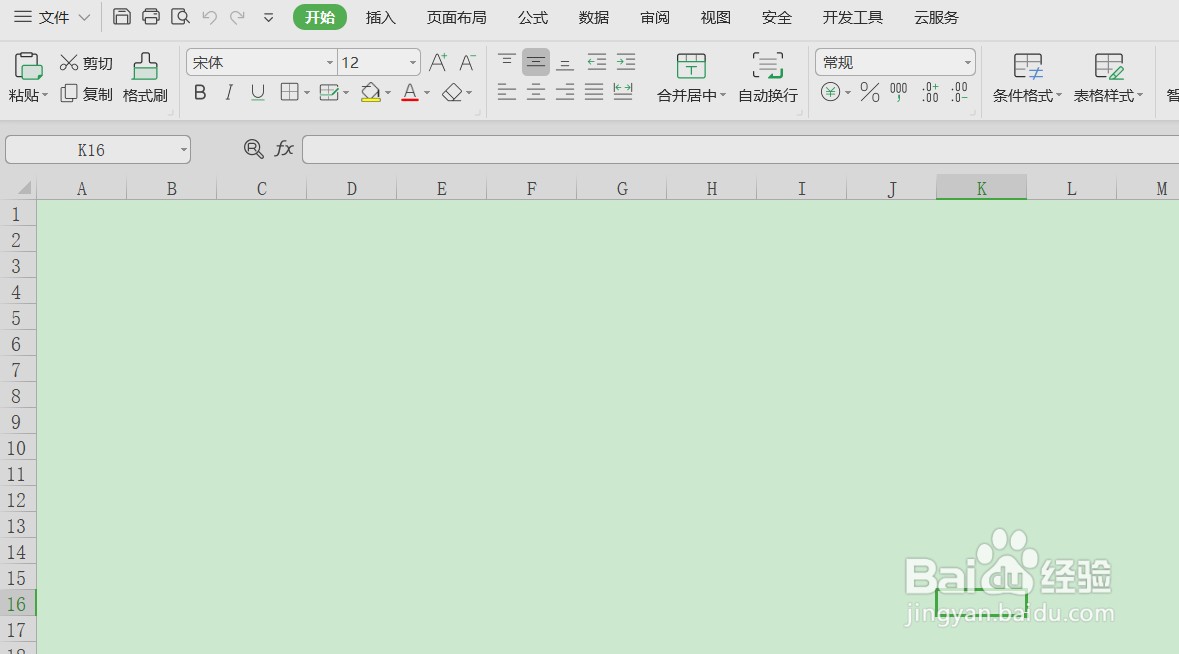Image resolution: width=1179 pixels, height=654 pixels.
Task: Apply percentage number format
Action: 868,93
